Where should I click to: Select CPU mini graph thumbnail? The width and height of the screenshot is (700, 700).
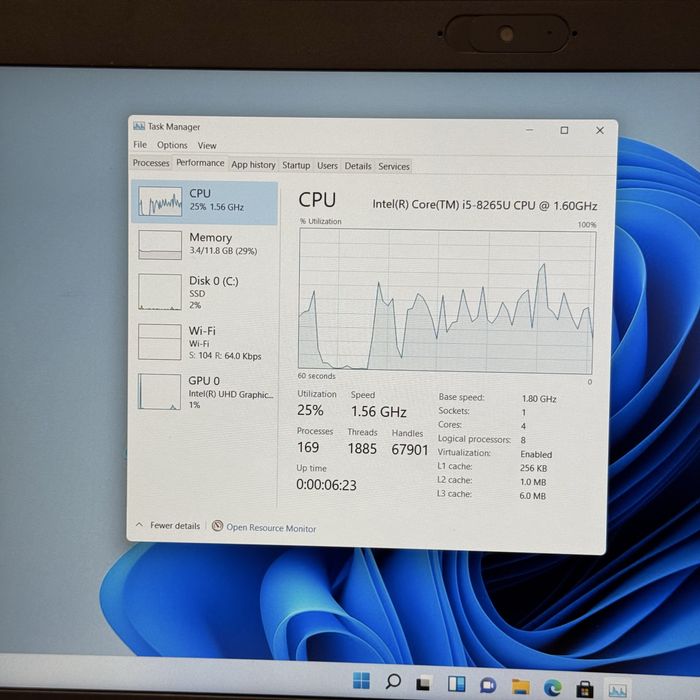pyautogui.click(x=160, y=201)
